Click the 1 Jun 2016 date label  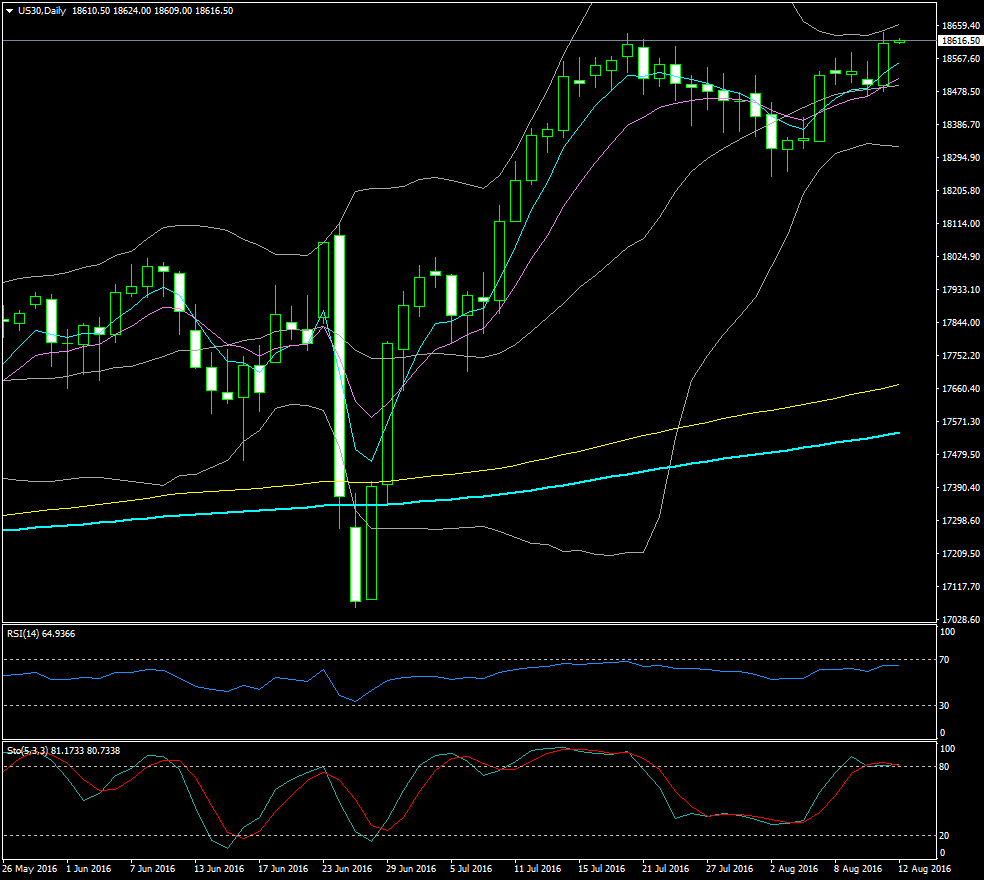88,869
